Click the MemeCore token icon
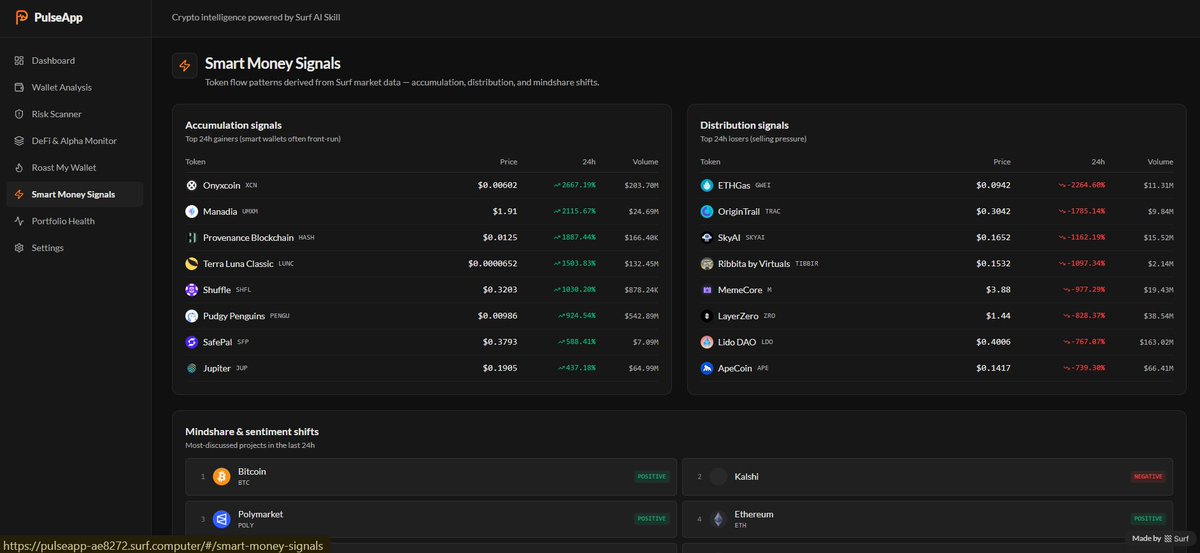 (707, 289)
